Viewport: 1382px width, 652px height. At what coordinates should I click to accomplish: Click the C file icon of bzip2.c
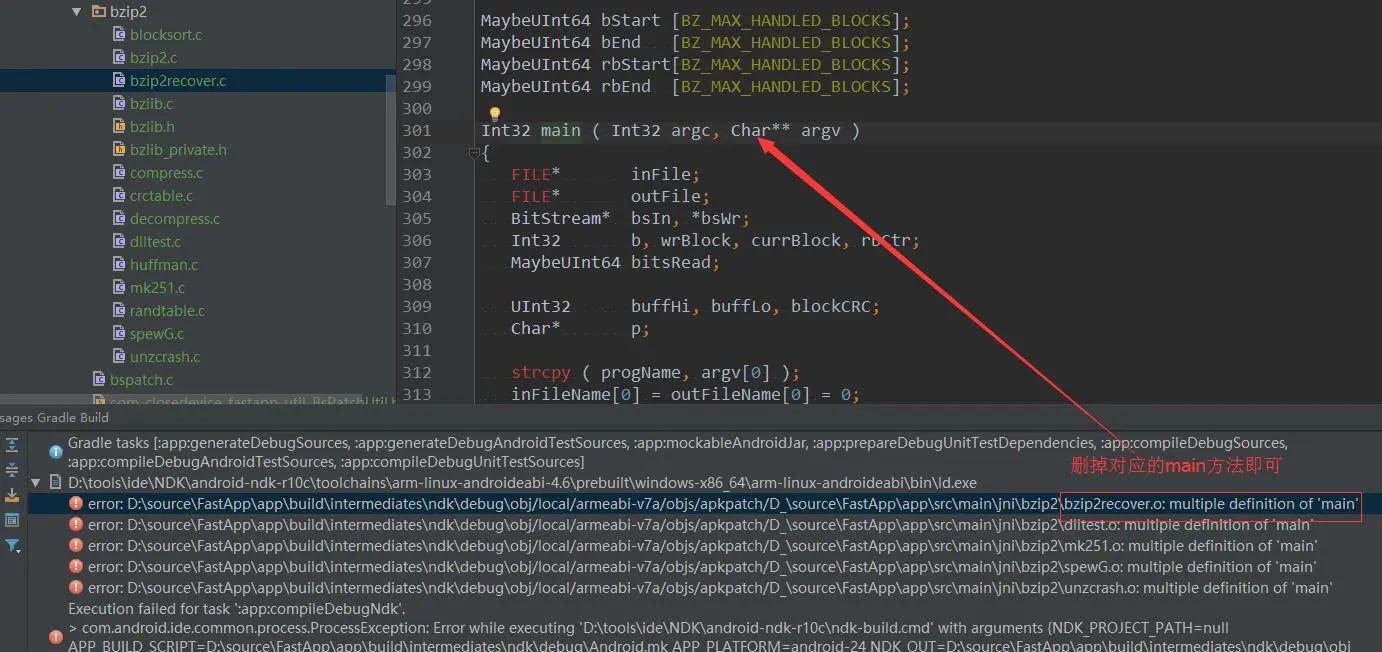(x=121, y=58)
